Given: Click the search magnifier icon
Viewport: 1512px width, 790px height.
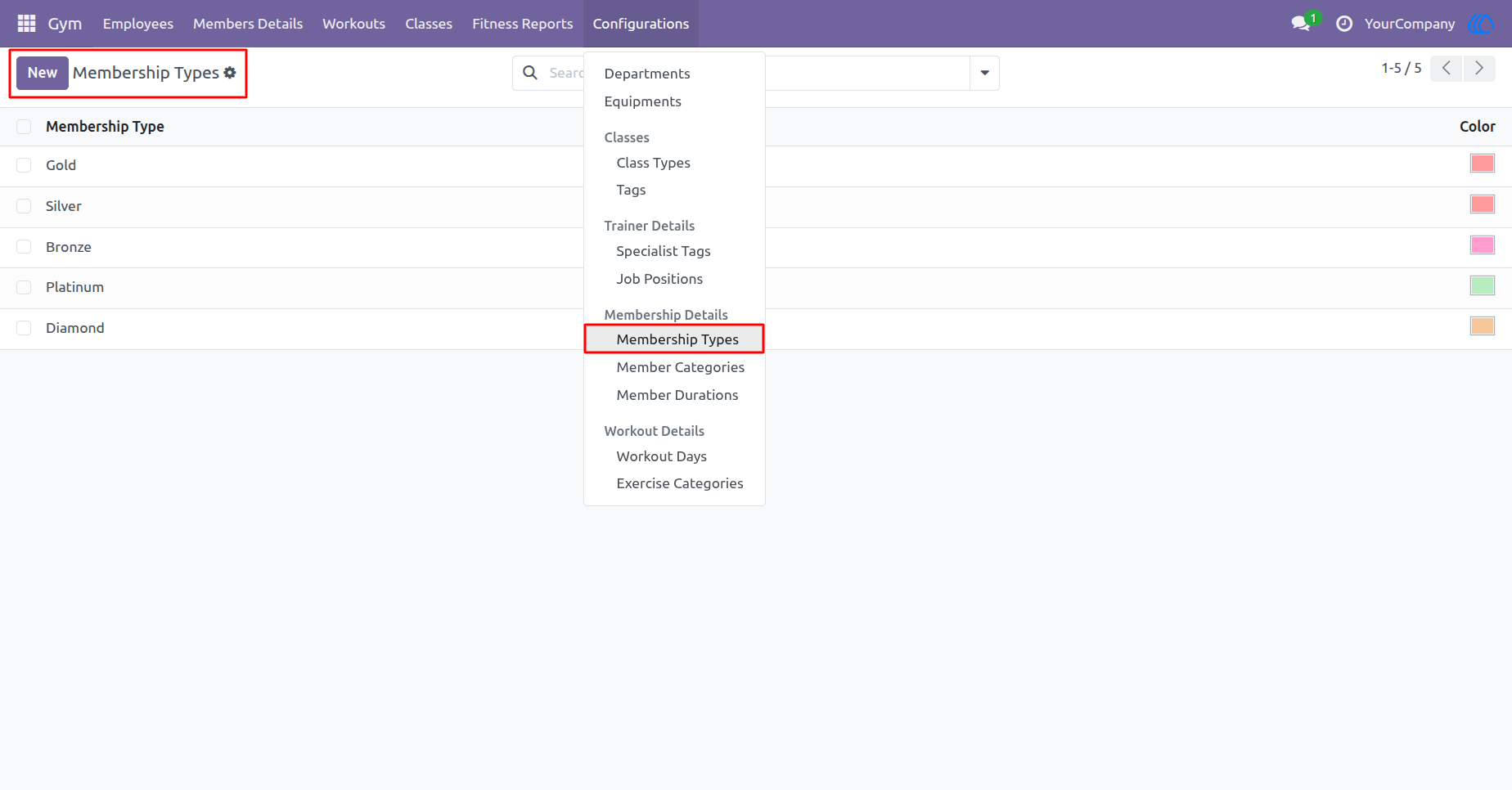Looking at the screenshot, I should [530, 73].
